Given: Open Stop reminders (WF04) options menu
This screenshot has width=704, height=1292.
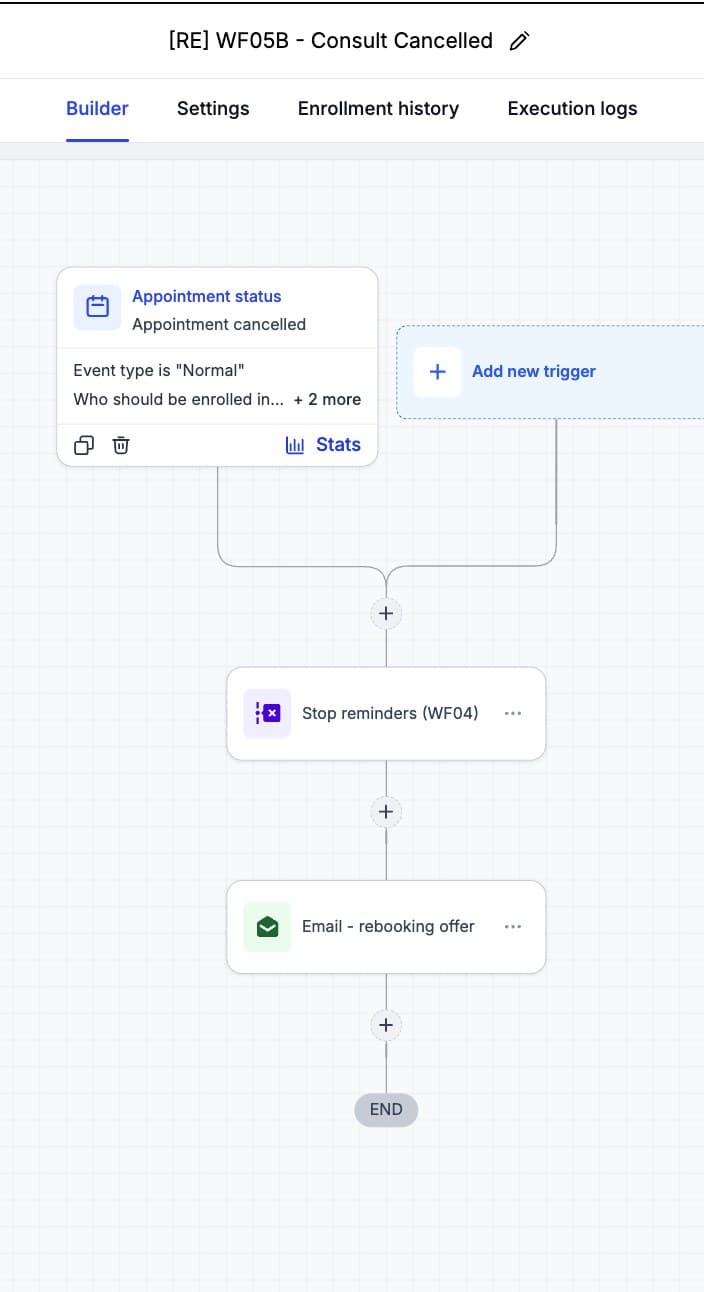Looking at the screenshot, I should (x=513, y=713).
